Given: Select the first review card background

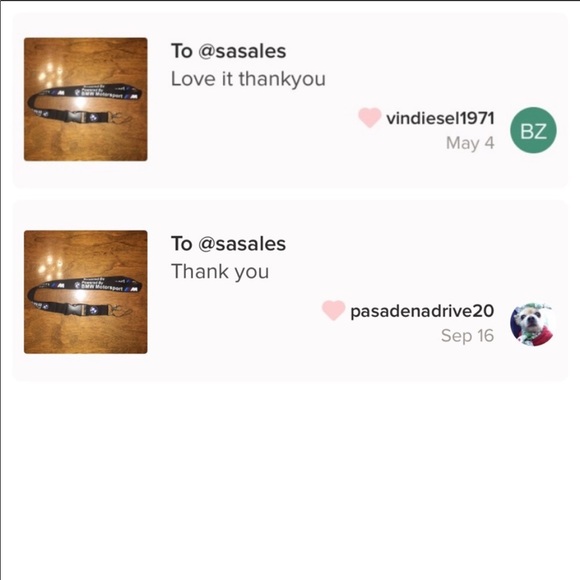Looking at the screenshot, I should 290,100.
